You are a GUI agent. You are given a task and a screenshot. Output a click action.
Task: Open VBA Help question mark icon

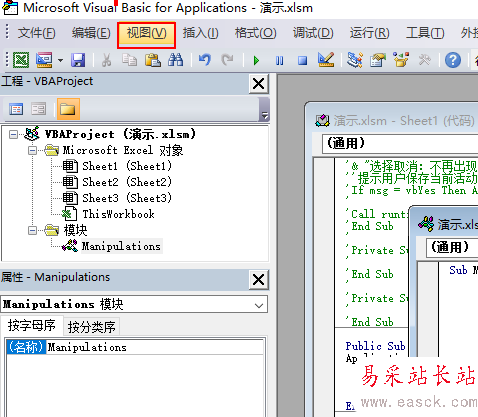(x=453, y=60)
